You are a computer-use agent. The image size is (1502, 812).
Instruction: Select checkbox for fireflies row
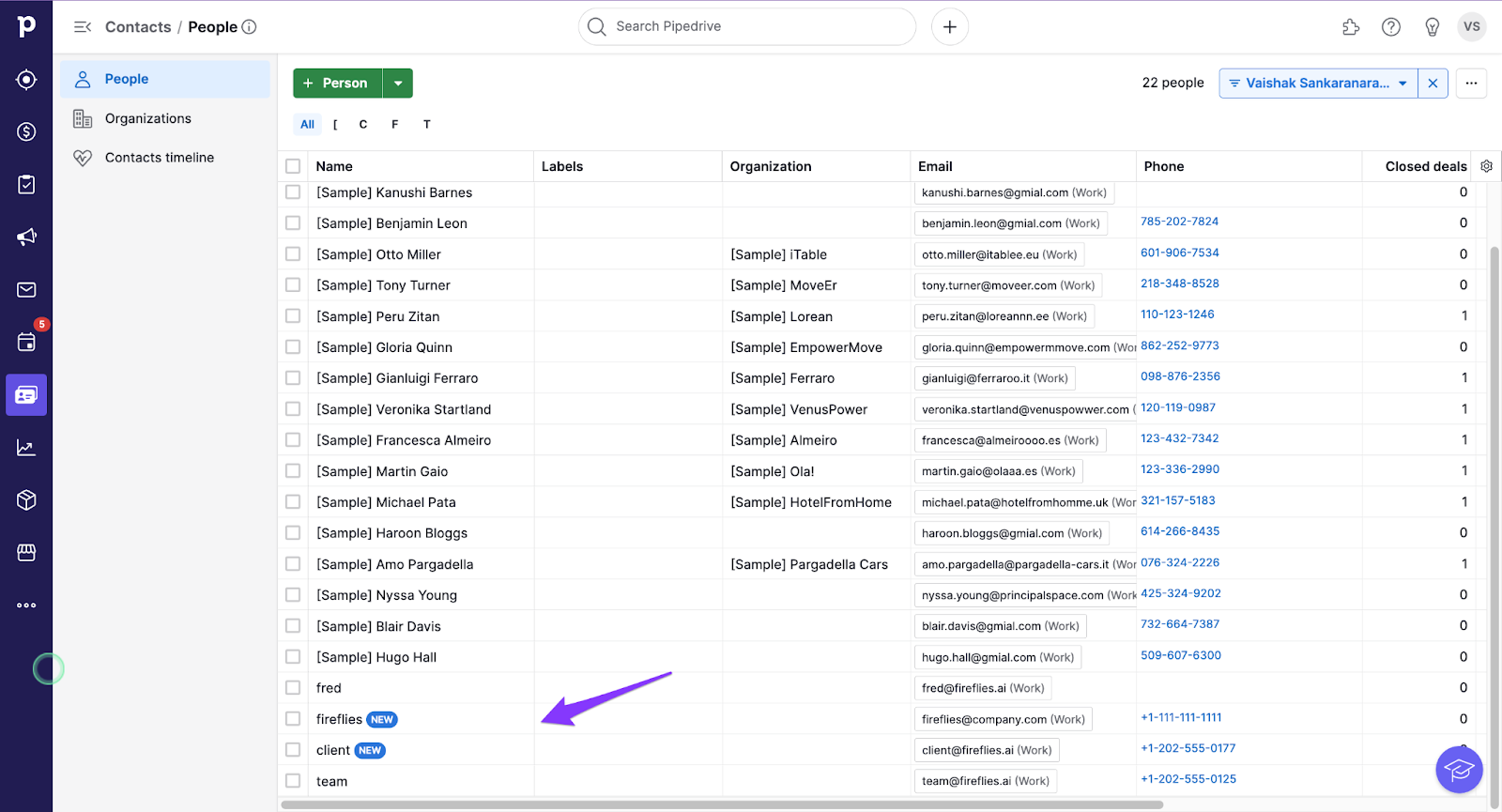click(293, 719)
